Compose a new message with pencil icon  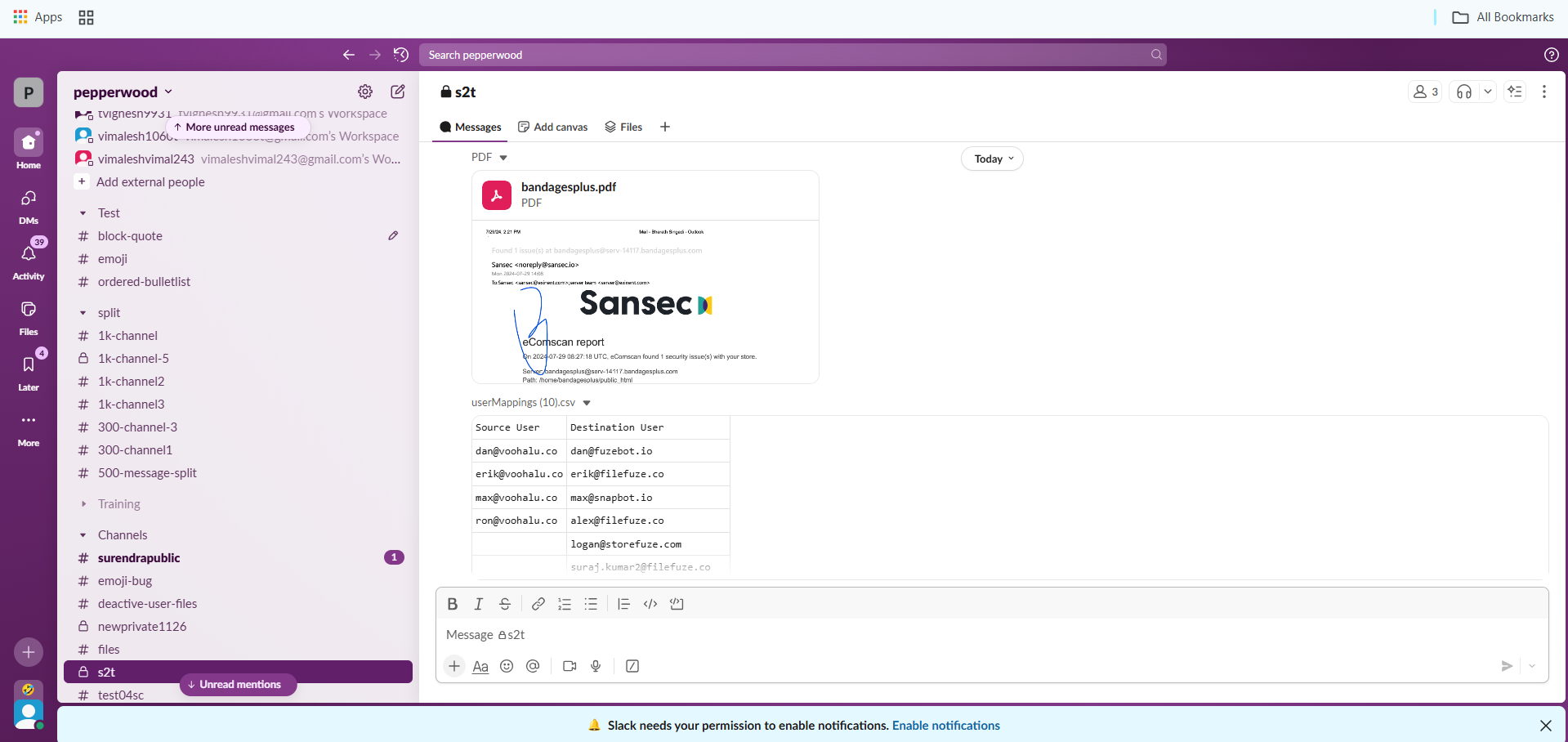pyautogui.click(x=398, y=92)
